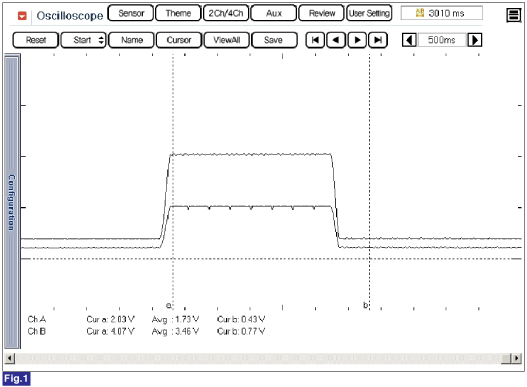
Task: Jump to last record with skip-to-end icon
Action: (x=378, y=40)
